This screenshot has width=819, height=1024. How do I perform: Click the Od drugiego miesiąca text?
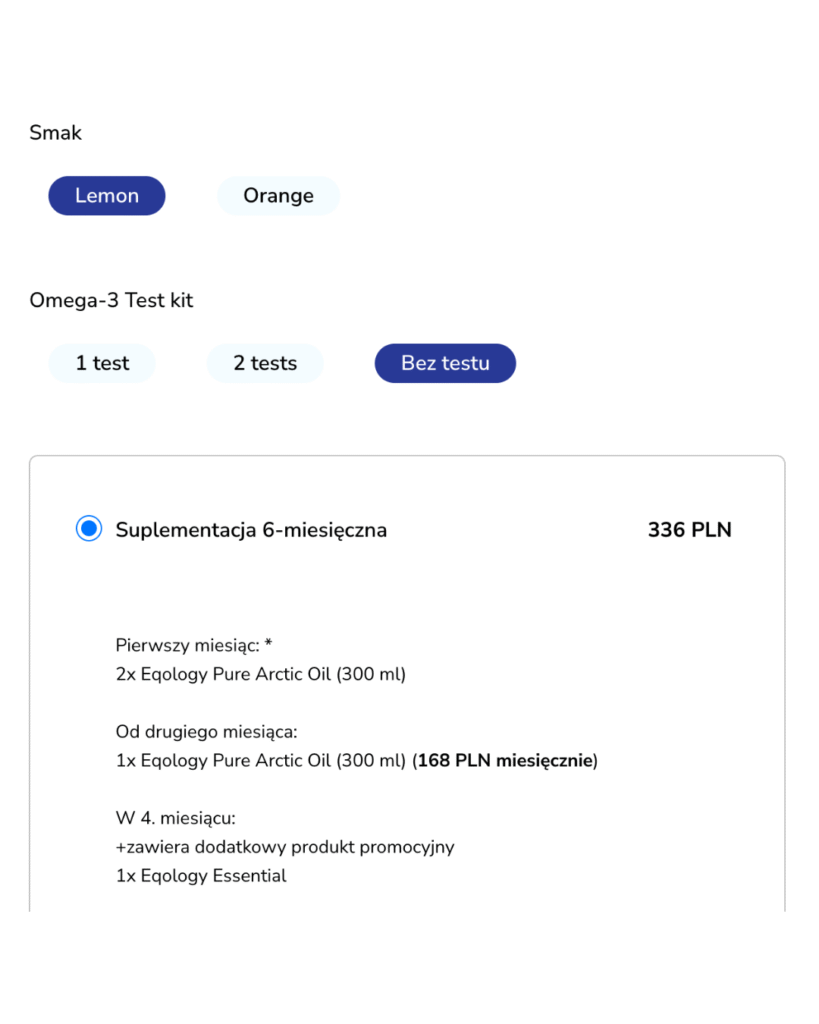click(x=207, y=732)
